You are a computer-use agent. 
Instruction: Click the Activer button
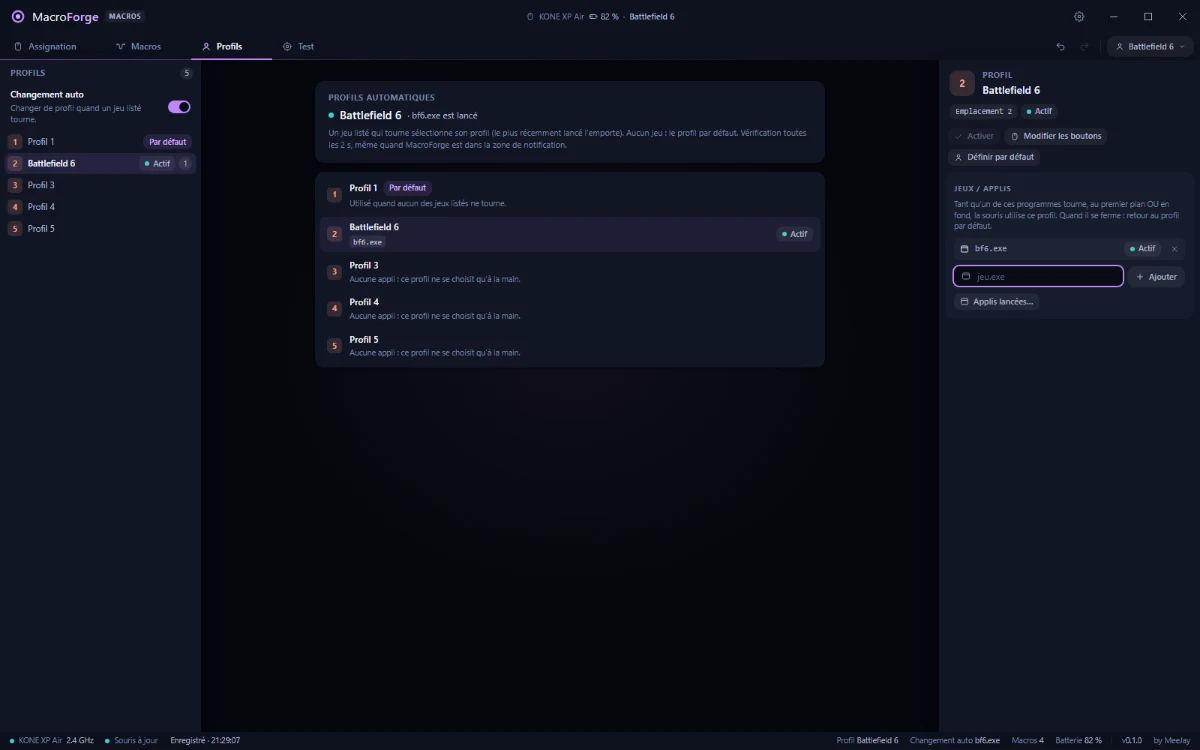coord(974,136)
